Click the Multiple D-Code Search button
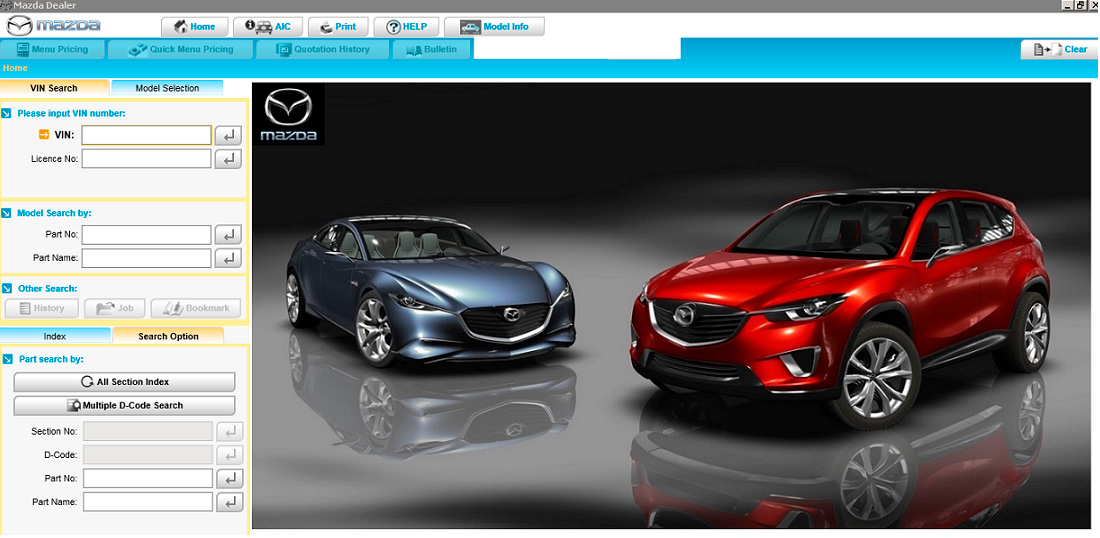This screenshot has width=1100, height=538. pos(124,405)
